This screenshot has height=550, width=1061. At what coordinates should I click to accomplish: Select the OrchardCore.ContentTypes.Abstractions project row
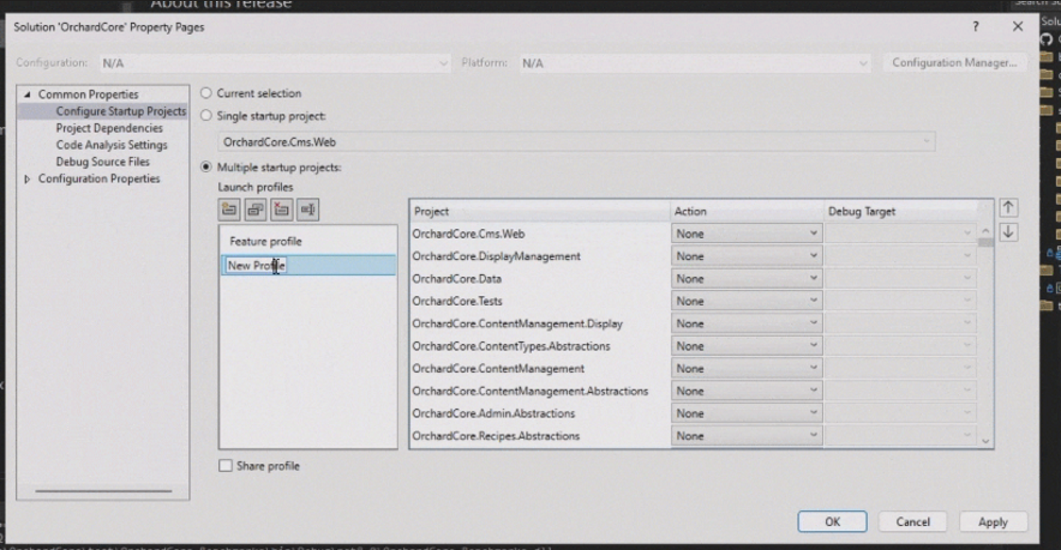540,346
